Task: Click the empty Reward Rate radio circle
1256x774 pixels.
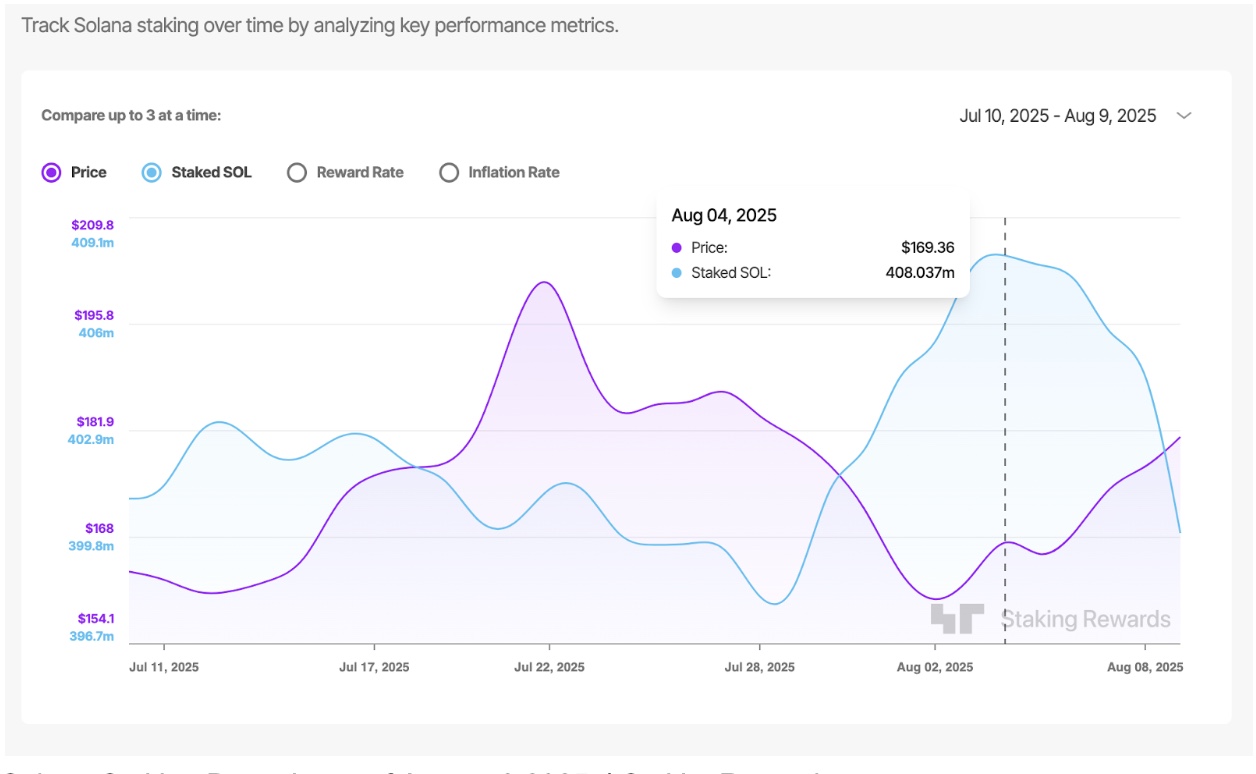Action: (x=297, y=172)
